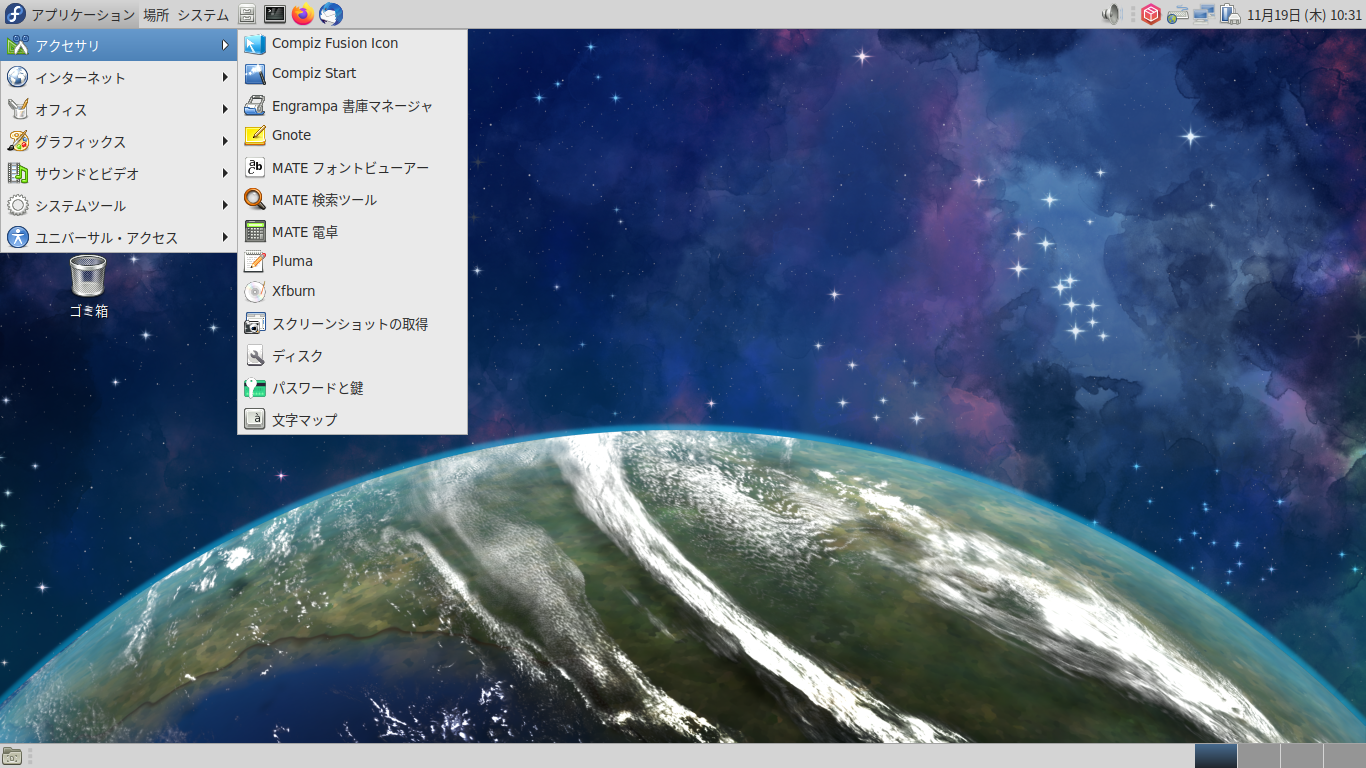This screenshot has width=1366, height=768.
Task: Launch Thunderbird from the top panel
Action: (331, 15)
